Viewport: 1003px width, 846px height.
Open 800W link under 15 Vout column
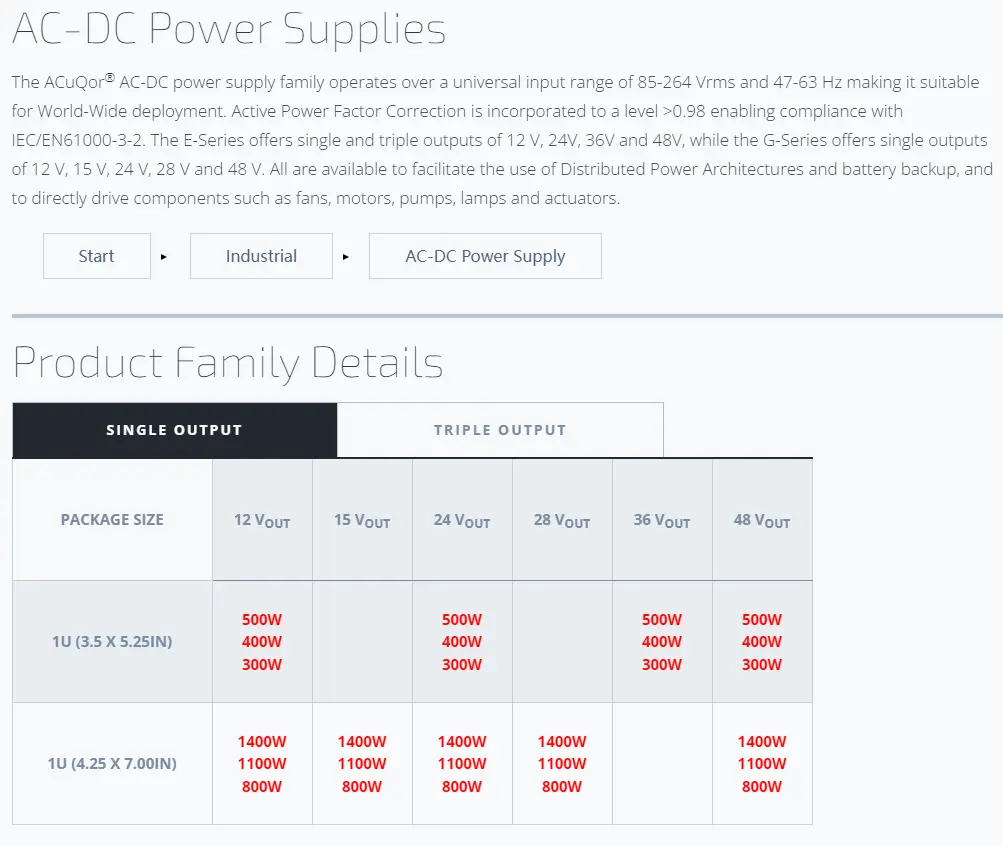(362, 787)
